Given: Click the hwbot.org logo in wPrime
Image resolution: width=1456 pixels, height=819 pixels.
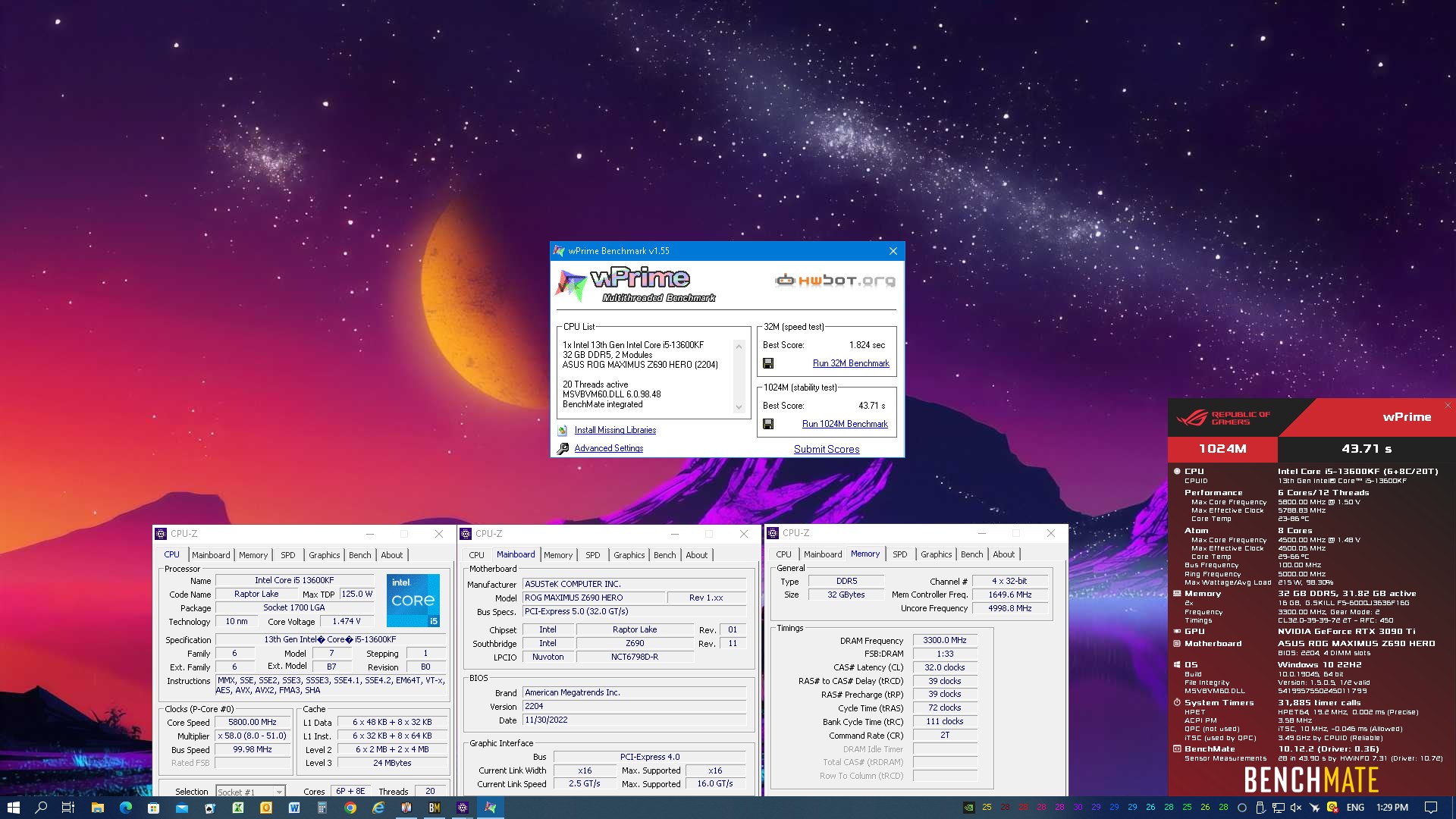Looking at the screenshot, I should 835,281.
